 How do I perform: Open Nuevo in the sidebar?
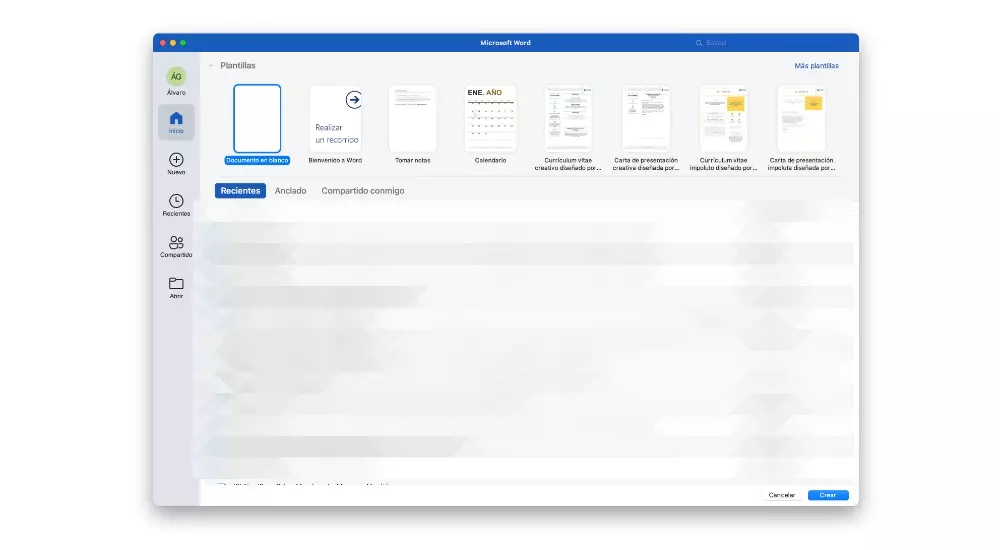[176, 163]
